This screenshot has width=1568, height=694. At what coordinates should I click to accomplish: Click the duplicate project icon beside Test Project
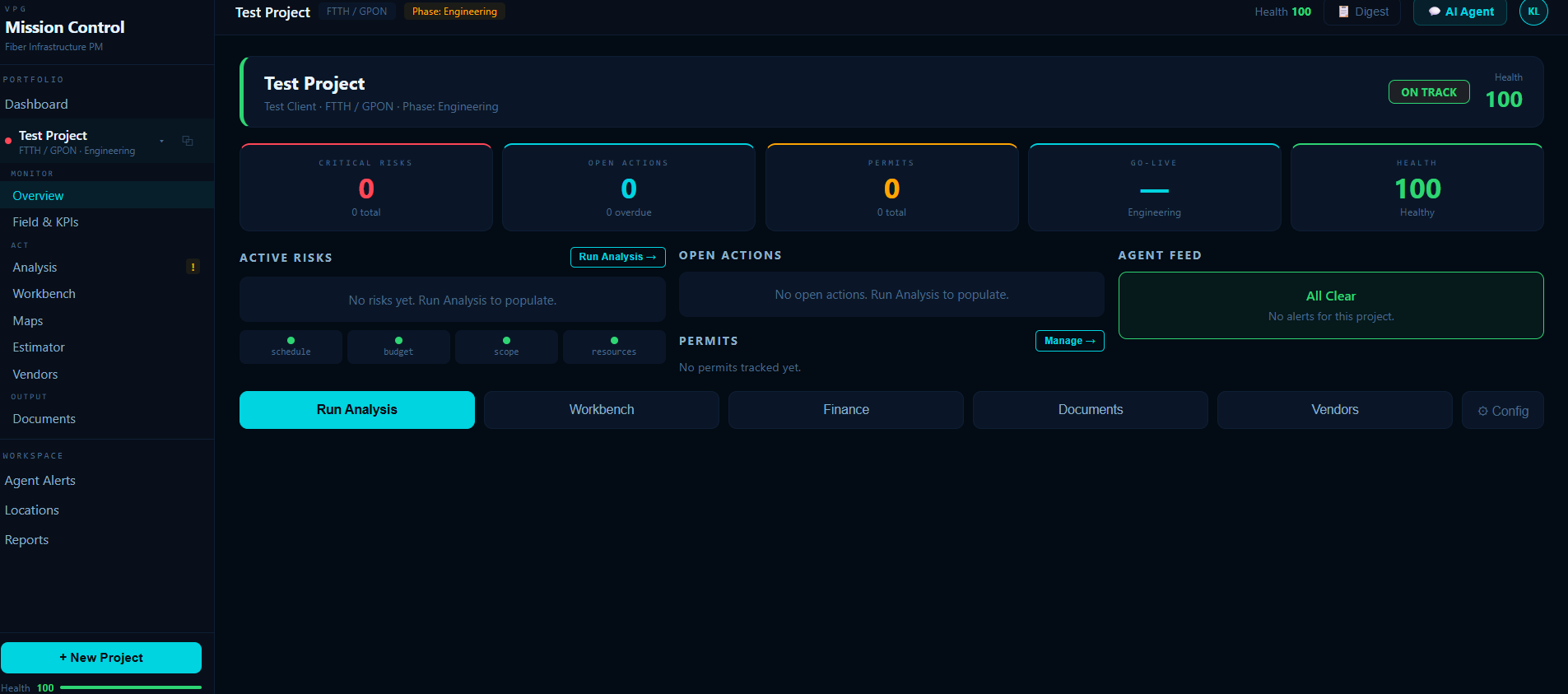pos(188,141)
